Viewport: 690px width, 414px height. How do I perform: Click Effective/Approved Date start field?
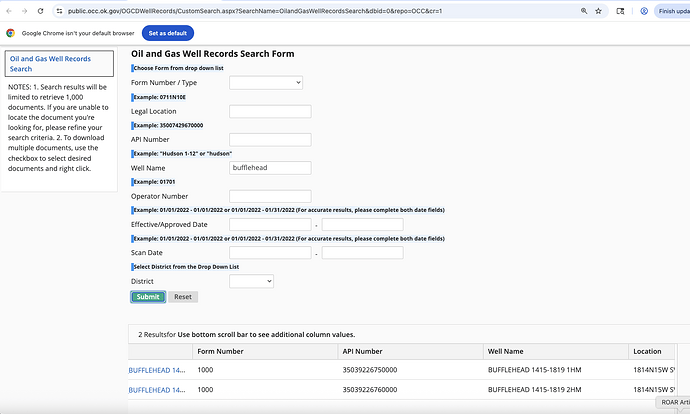[x=270, y=224]
